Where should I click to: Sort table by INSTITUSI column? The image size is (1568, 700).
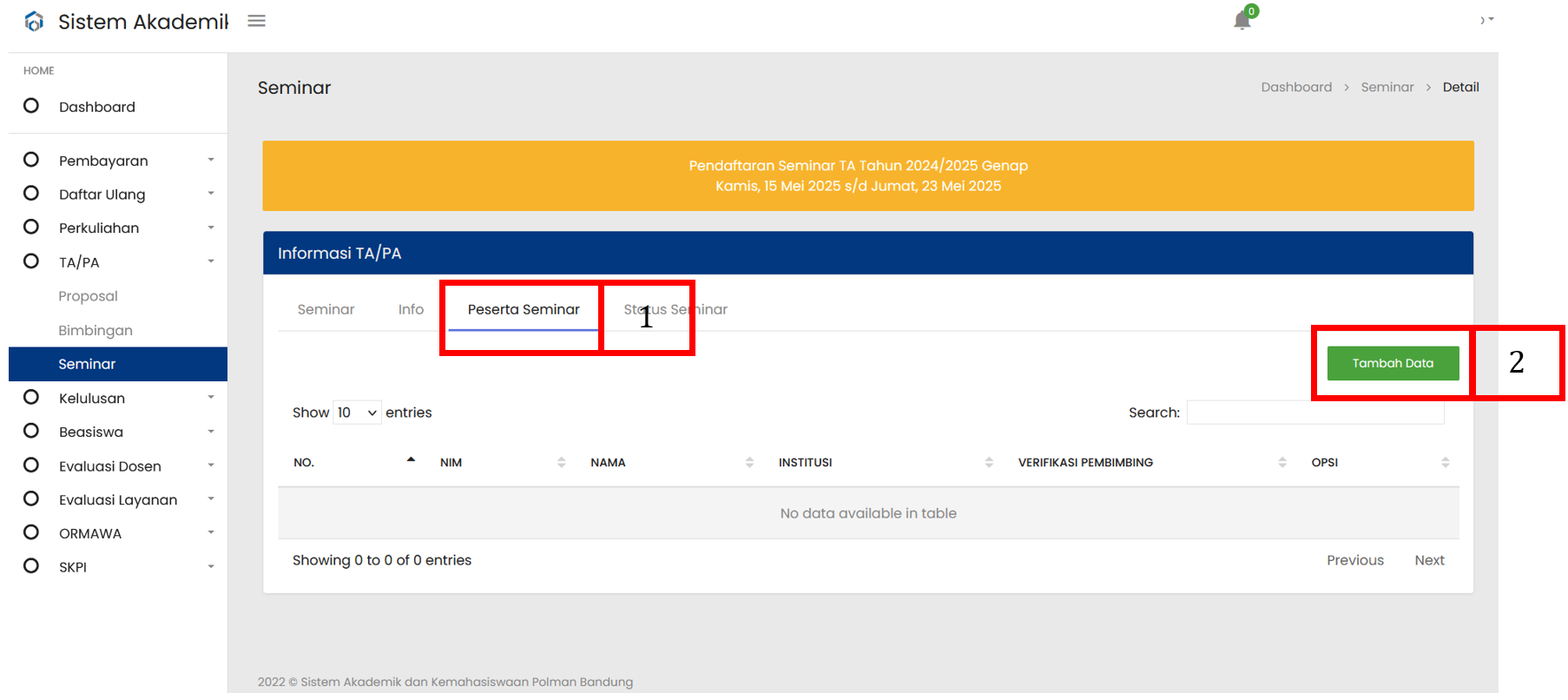point(884,462)
